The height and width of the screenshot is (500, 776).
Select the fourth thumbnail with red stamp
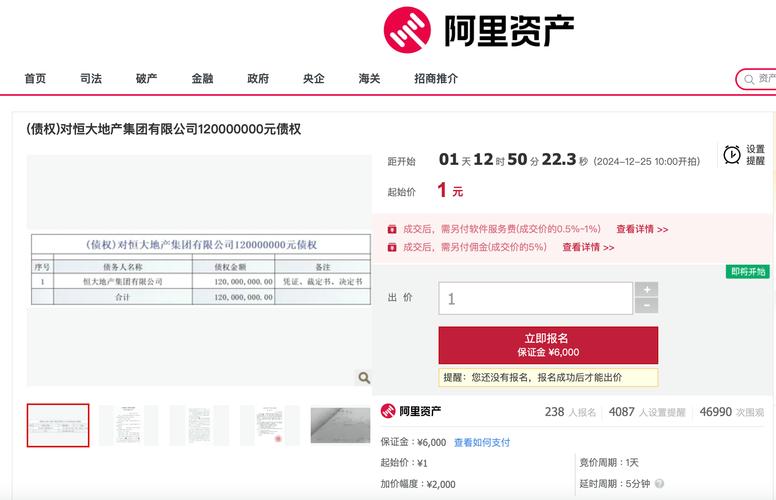coord(270,425)
